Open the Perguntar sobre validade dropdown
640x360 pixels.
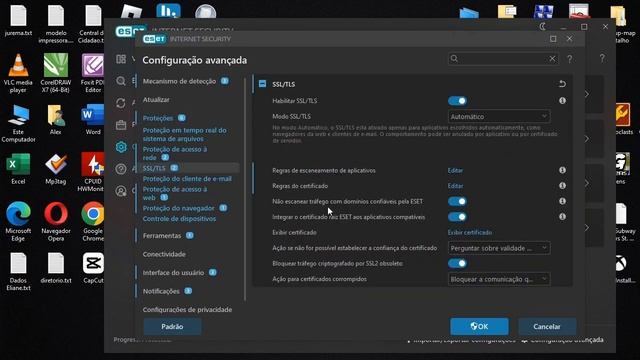tap(499, 248)
